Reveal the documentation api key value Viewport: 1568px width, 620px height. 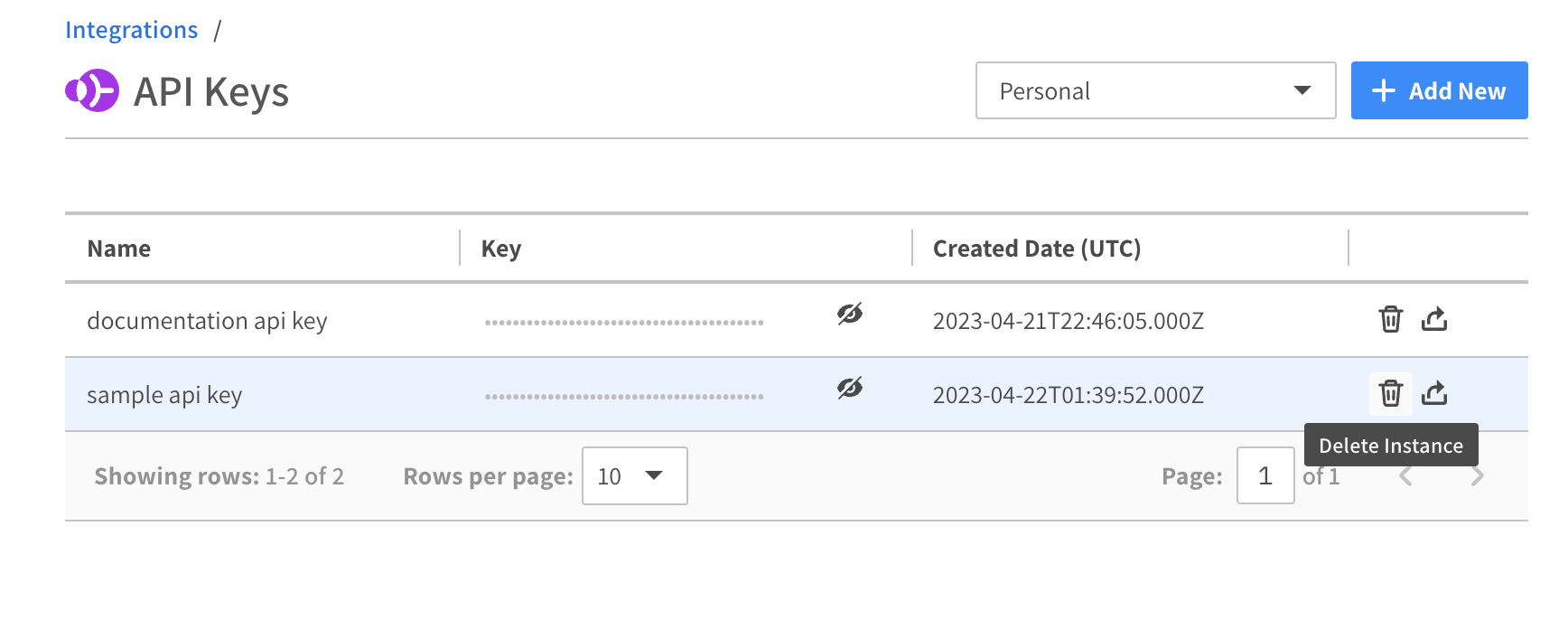click(849, 314)
